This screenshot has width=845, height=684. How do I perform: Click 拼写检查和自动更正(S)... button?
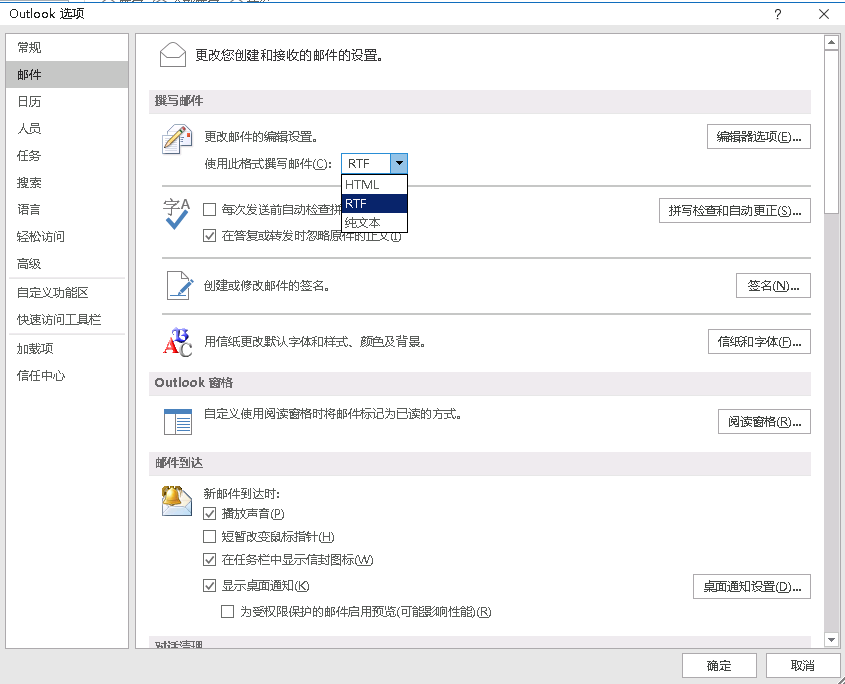coord(735,210)
